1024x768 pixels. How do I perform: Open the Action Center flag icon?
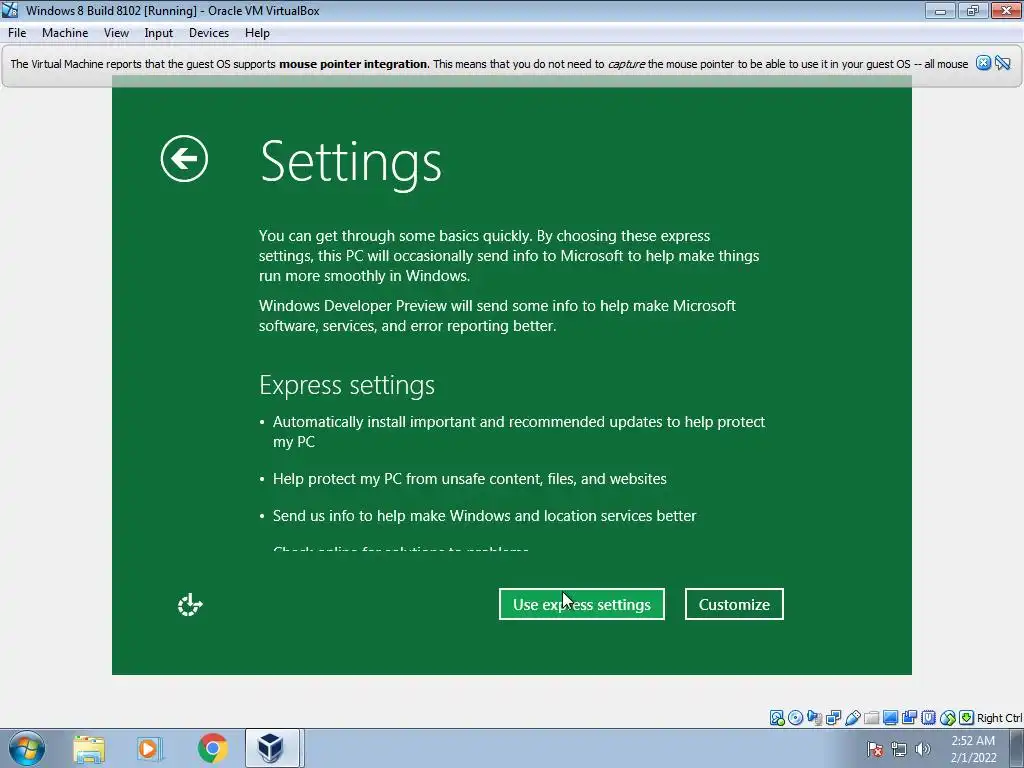coord(875,749)
